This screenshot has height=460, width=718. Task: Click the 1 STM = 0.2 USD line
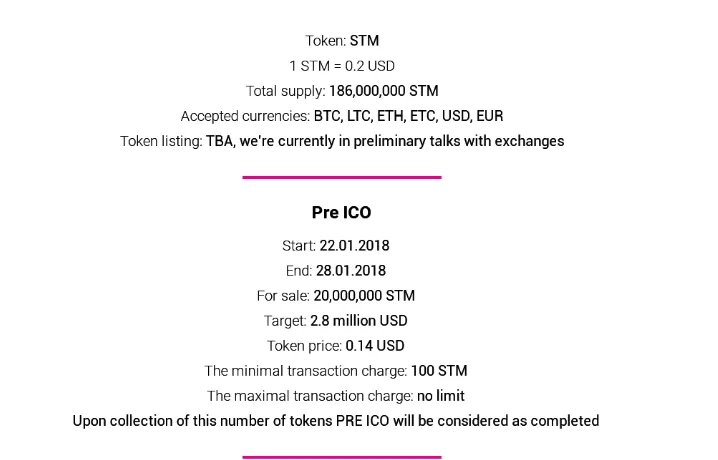[x=342, y=66]
